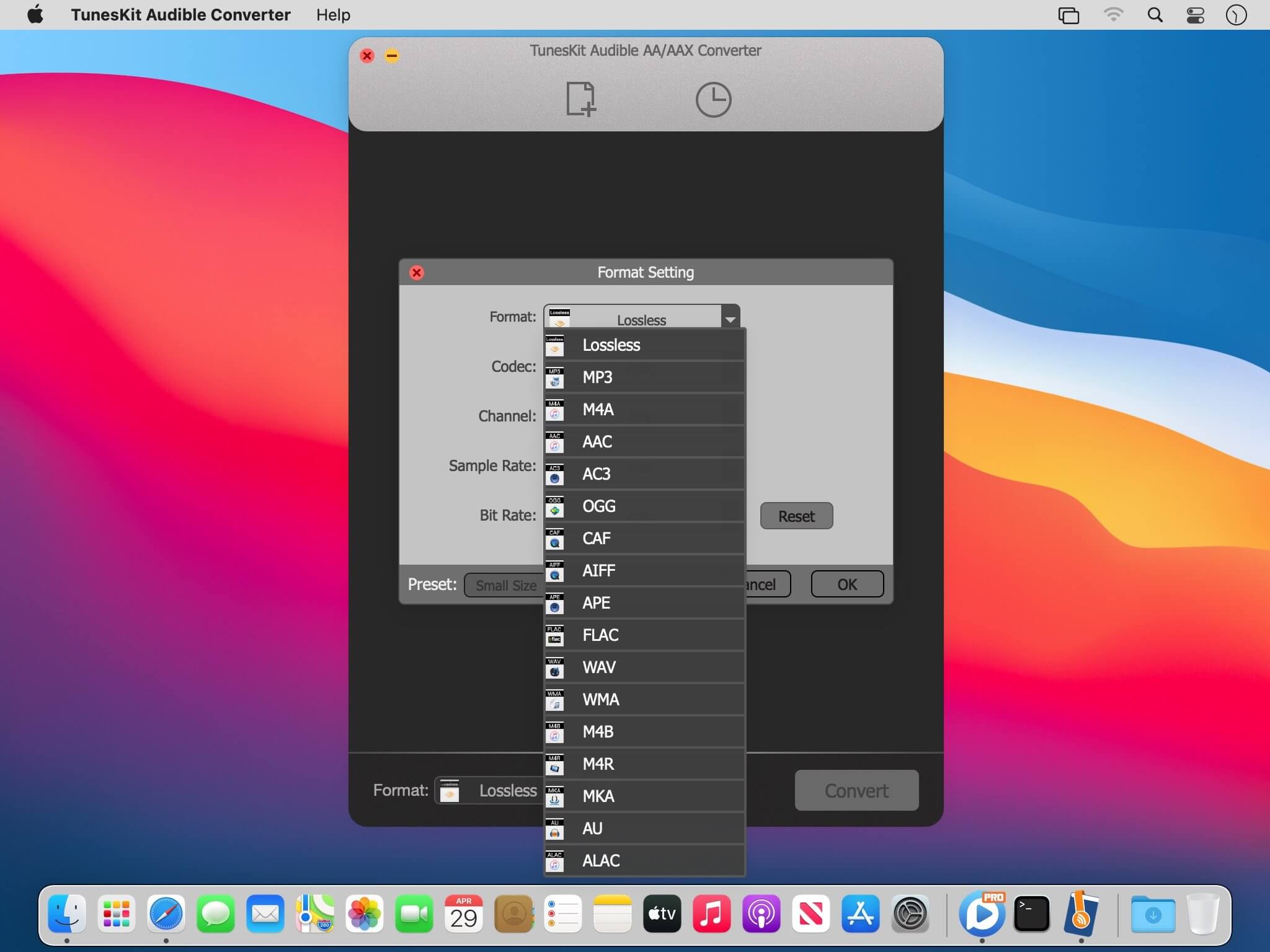Select ALAC at the bottom of the list
The image size is (1270, 952).
tap(644, 860)
